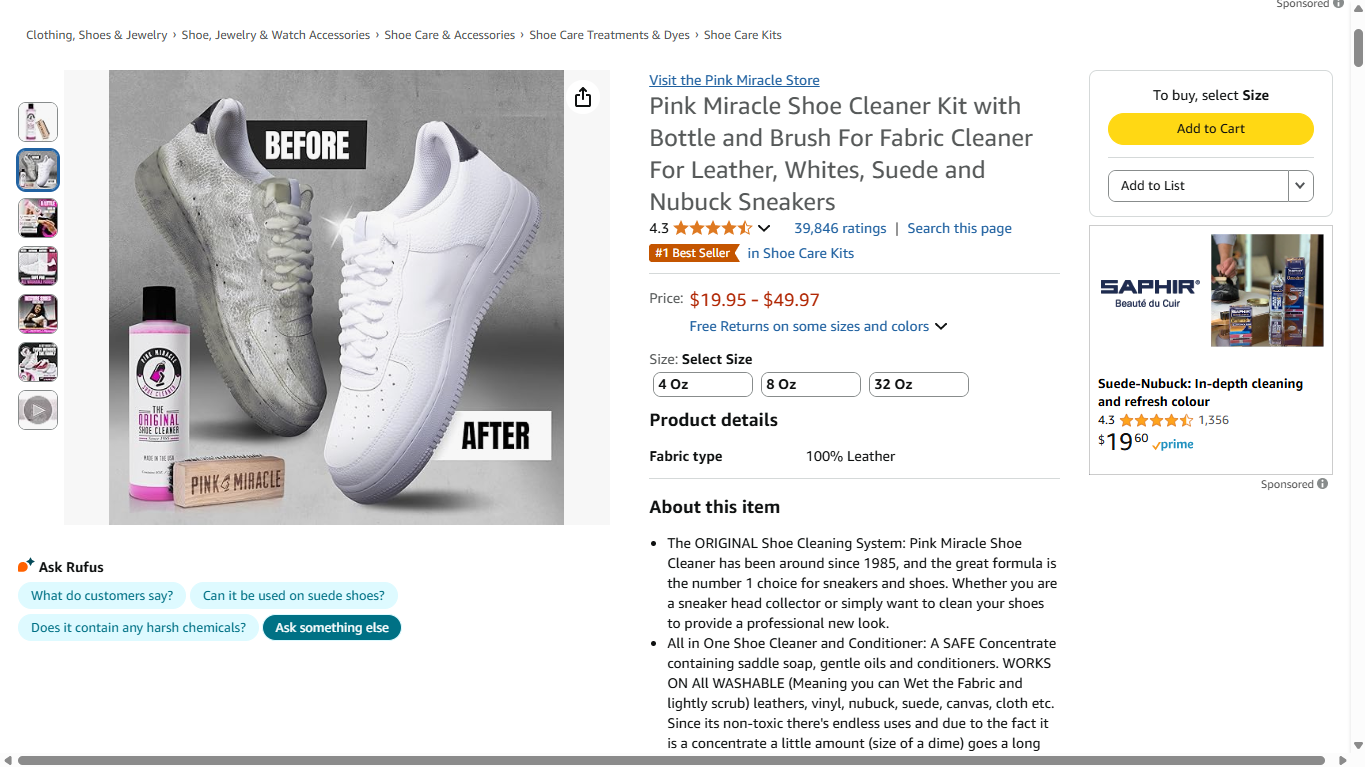Ask Rufus 'Can it be used on suede shoes?'
The height and width of the screenshot is (767, 1365).
coord(294,596)
